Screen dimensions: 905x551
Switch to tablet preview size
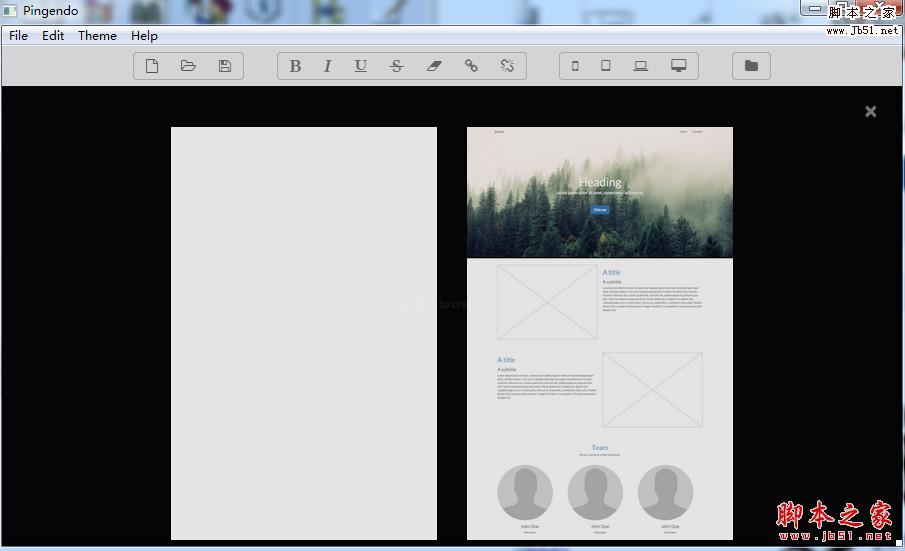(606, 66)
